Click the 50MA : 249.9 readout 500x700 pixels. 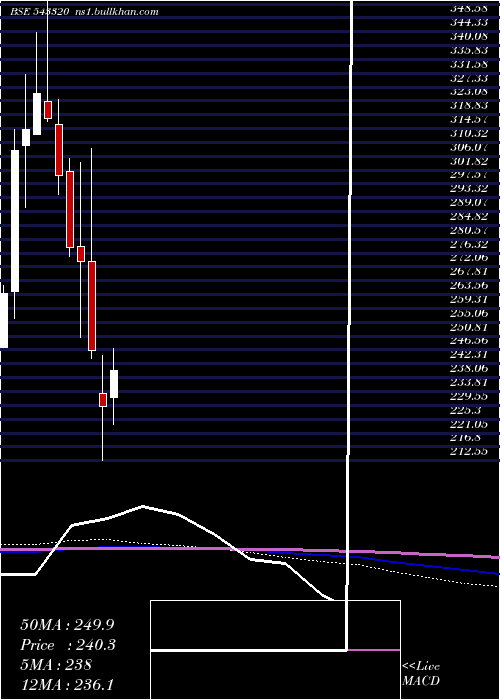(x=68, y=625)
